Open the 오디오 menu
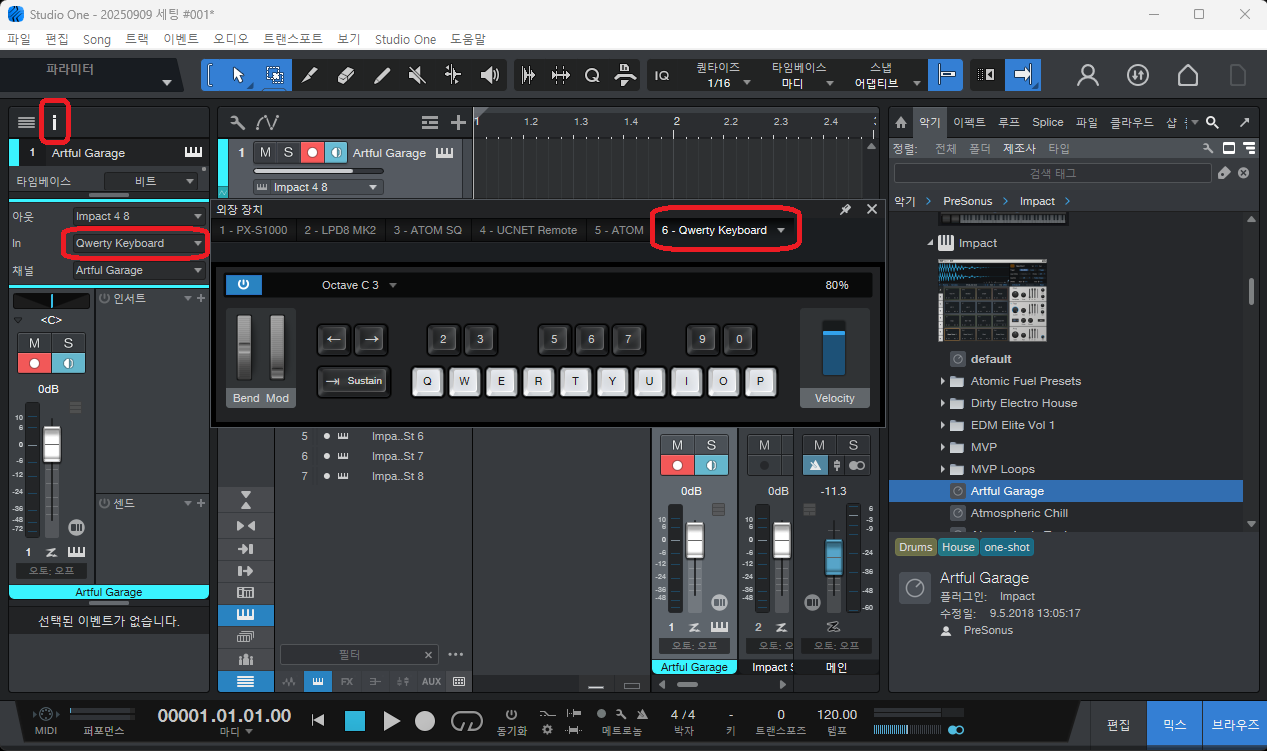 231,39
